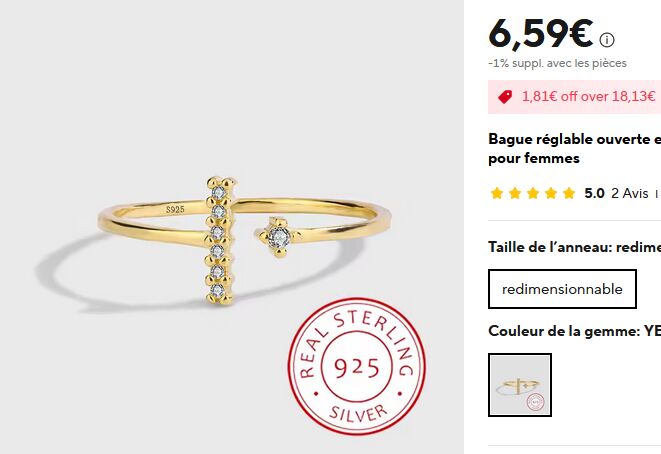Screen dimensions: 661x454
Task: Click the 6,59€ price
Action: point(541,34)
